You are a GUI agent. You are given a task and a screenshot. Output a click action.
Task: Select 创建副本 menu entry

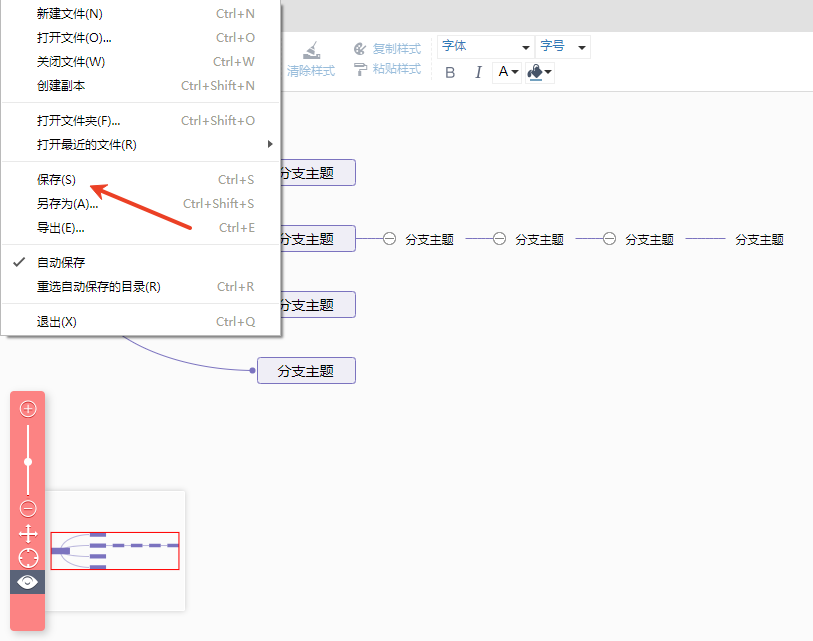click(x=141, y=86)
